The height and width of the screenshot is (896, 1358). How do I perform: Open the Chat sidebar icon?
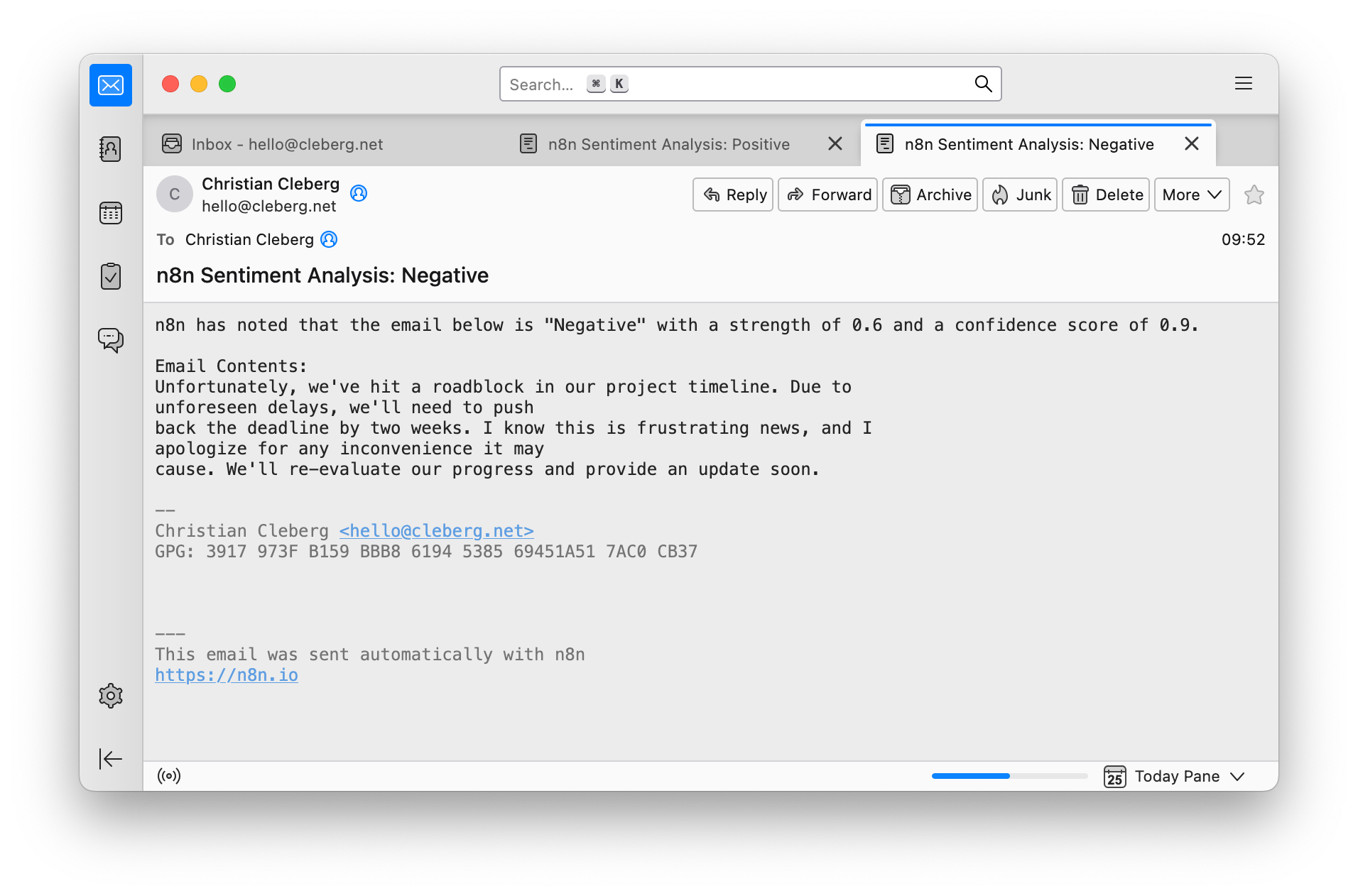[x=111, y=340]
